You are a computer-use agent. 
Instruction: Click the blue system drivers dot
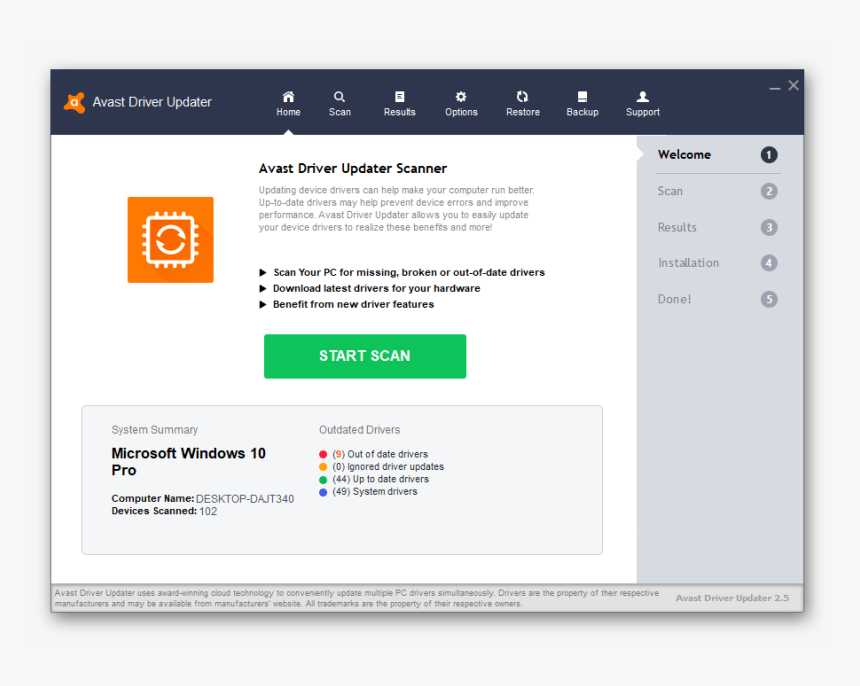[x=323, y=492]
